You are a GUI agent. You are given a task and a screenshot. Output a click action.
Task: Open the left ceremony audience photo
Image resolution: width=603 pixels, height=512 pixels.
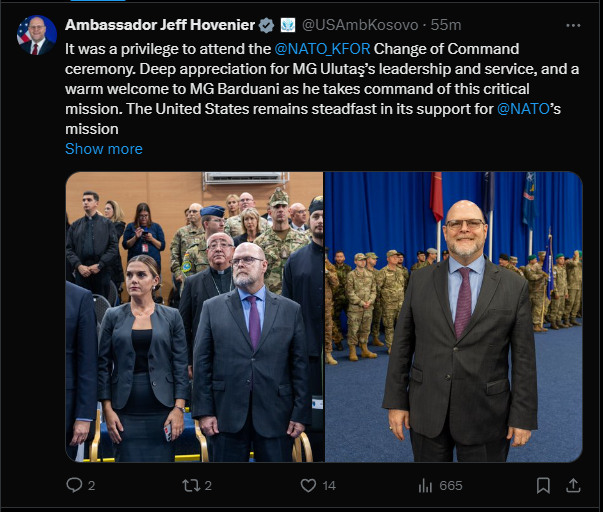(x=194, y=317)
